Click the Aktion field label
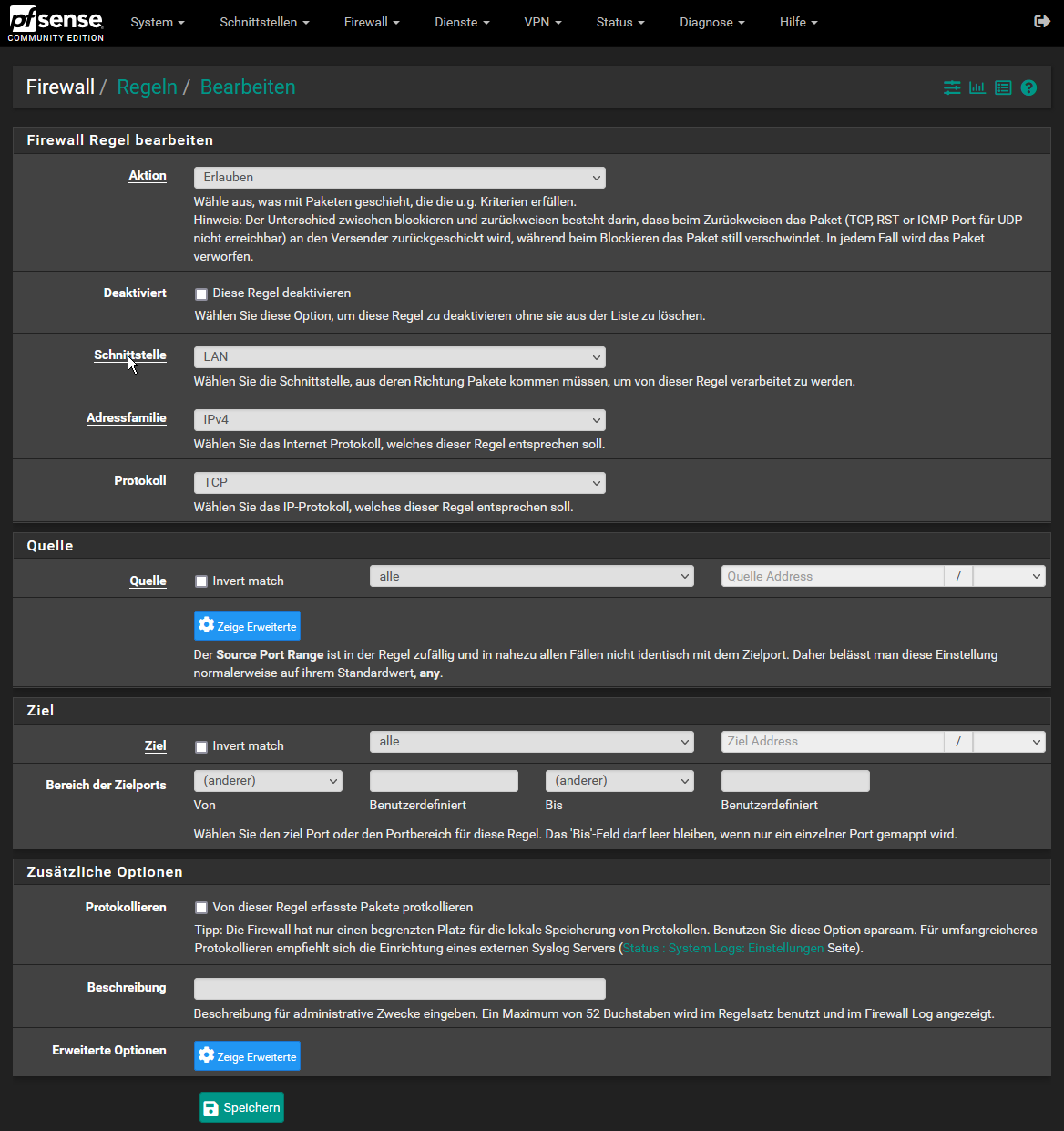 click(x=148, y=176)
